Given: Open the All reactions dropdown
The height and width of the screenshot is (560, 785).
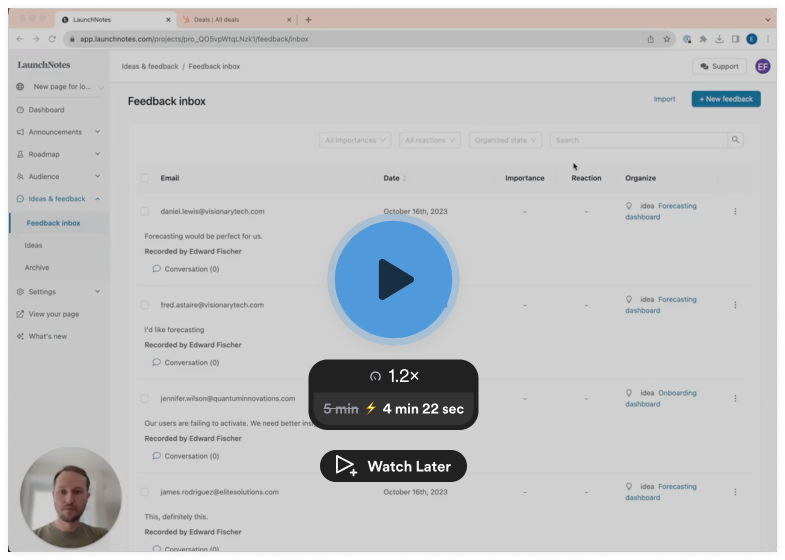Looking at the screenshot, I should point(430,140).
